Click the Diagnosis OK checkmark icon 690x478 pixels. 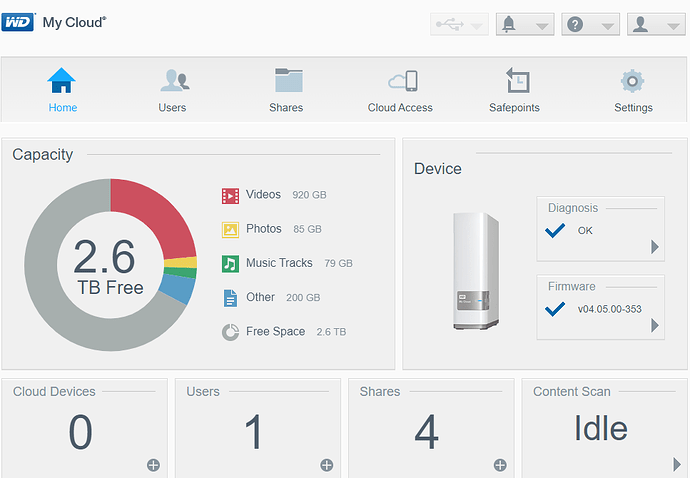[555, 230]
